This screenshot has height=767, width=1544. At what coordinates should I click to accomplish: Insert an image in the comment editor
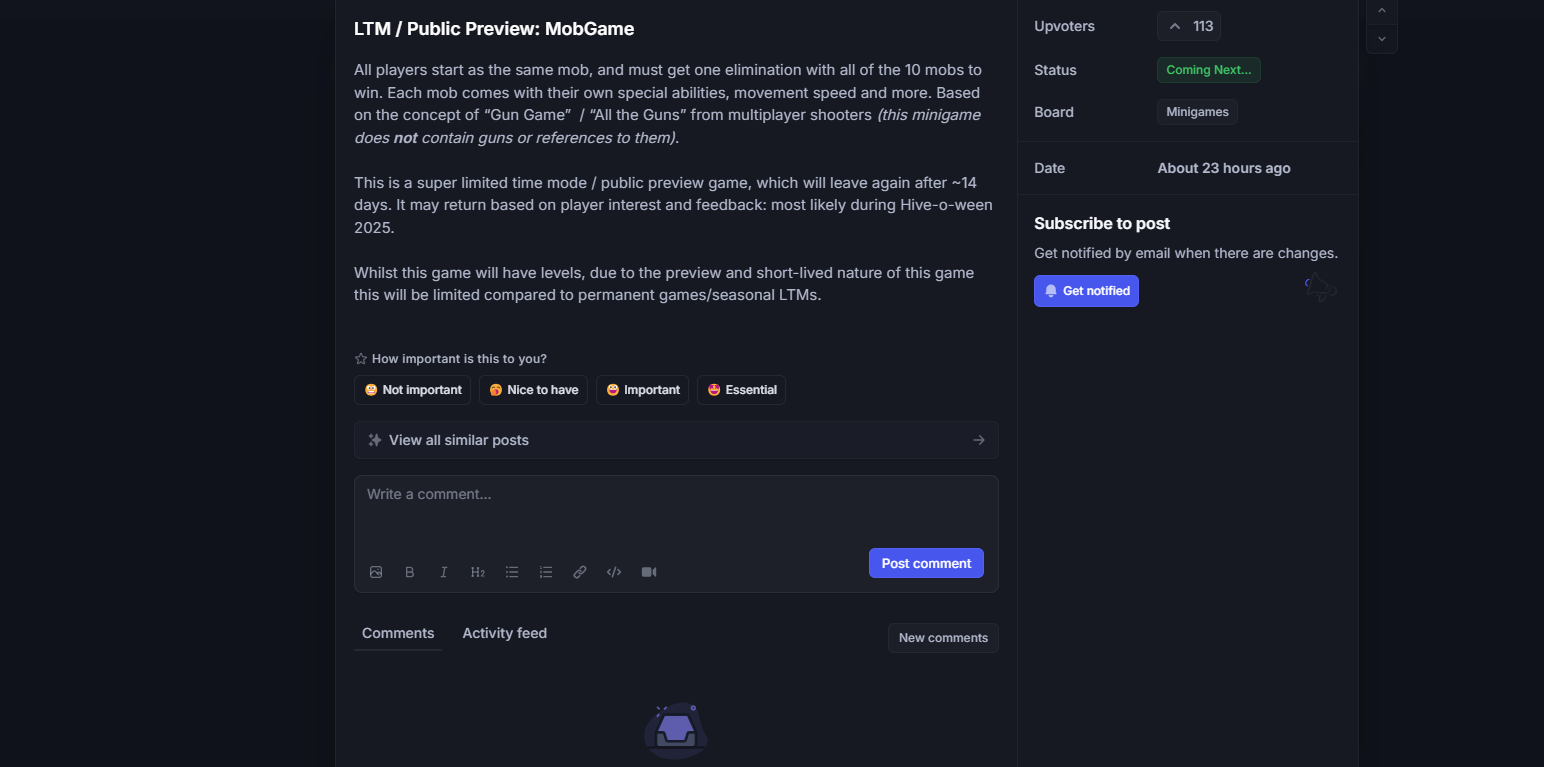(376, 572)
